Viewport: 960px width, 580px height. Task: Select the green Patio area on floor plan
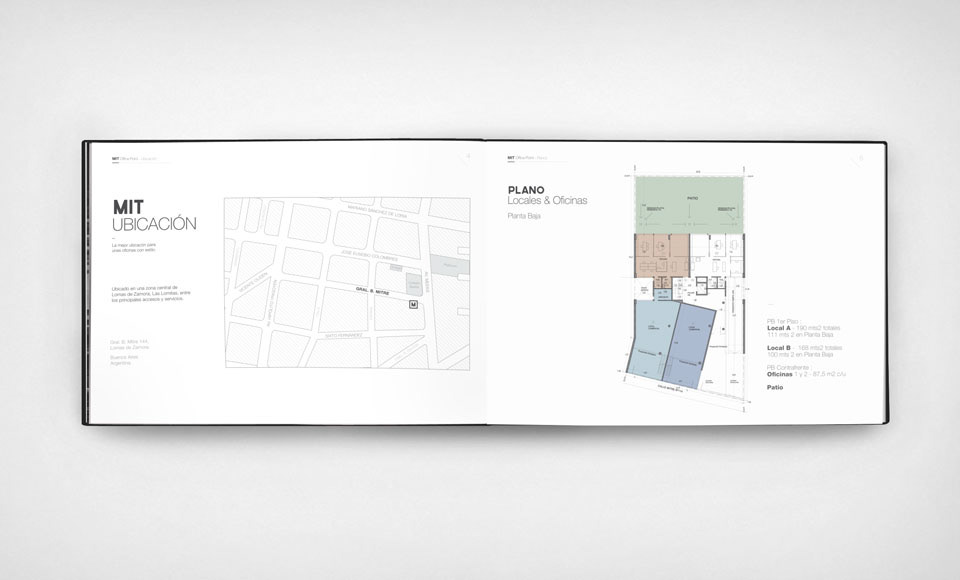[691, 204]
